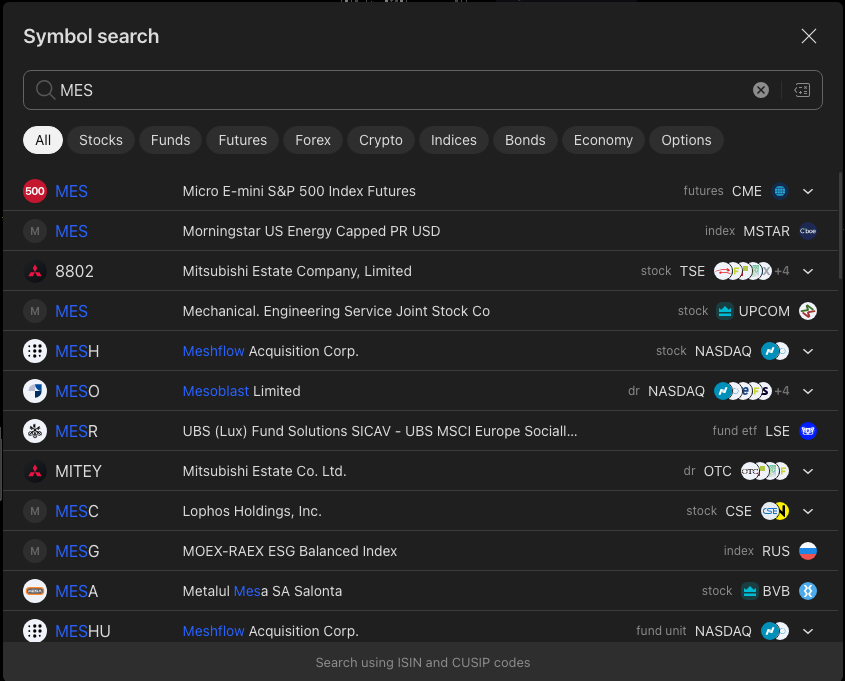
Task: Select Metalul Mesa SA Salonta result
Action: [x=262, y=591]
